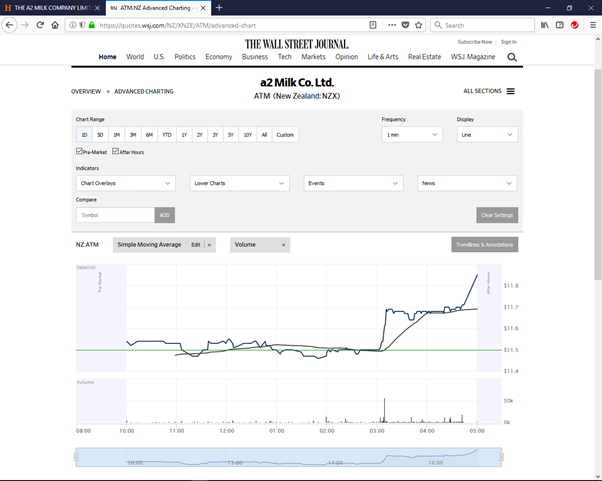
Task: Select the 5Y chart range
Action: click(x=231, y=135)
